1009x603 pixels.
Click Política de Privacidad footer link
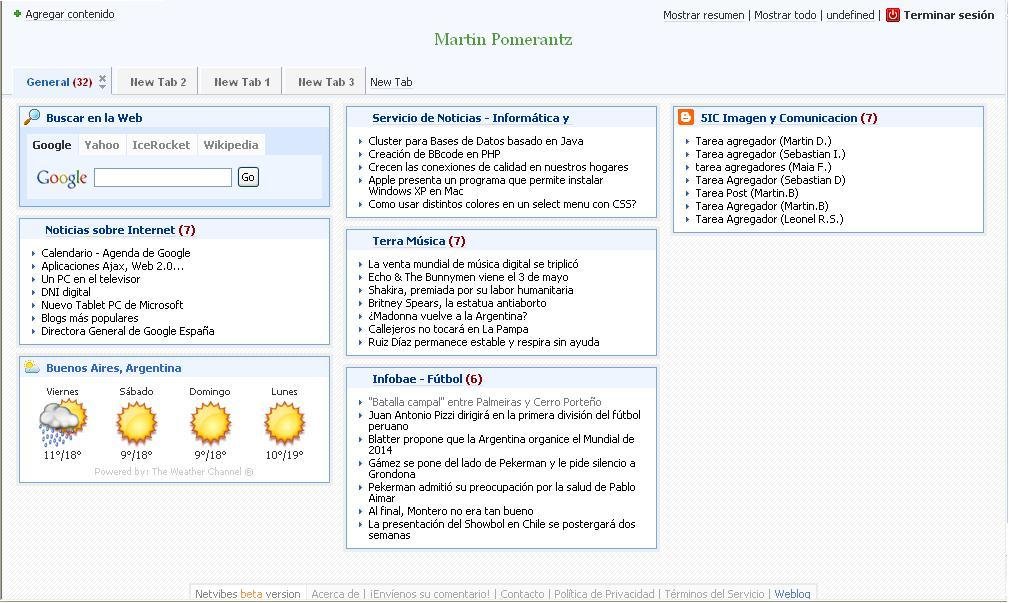[604, 593]
